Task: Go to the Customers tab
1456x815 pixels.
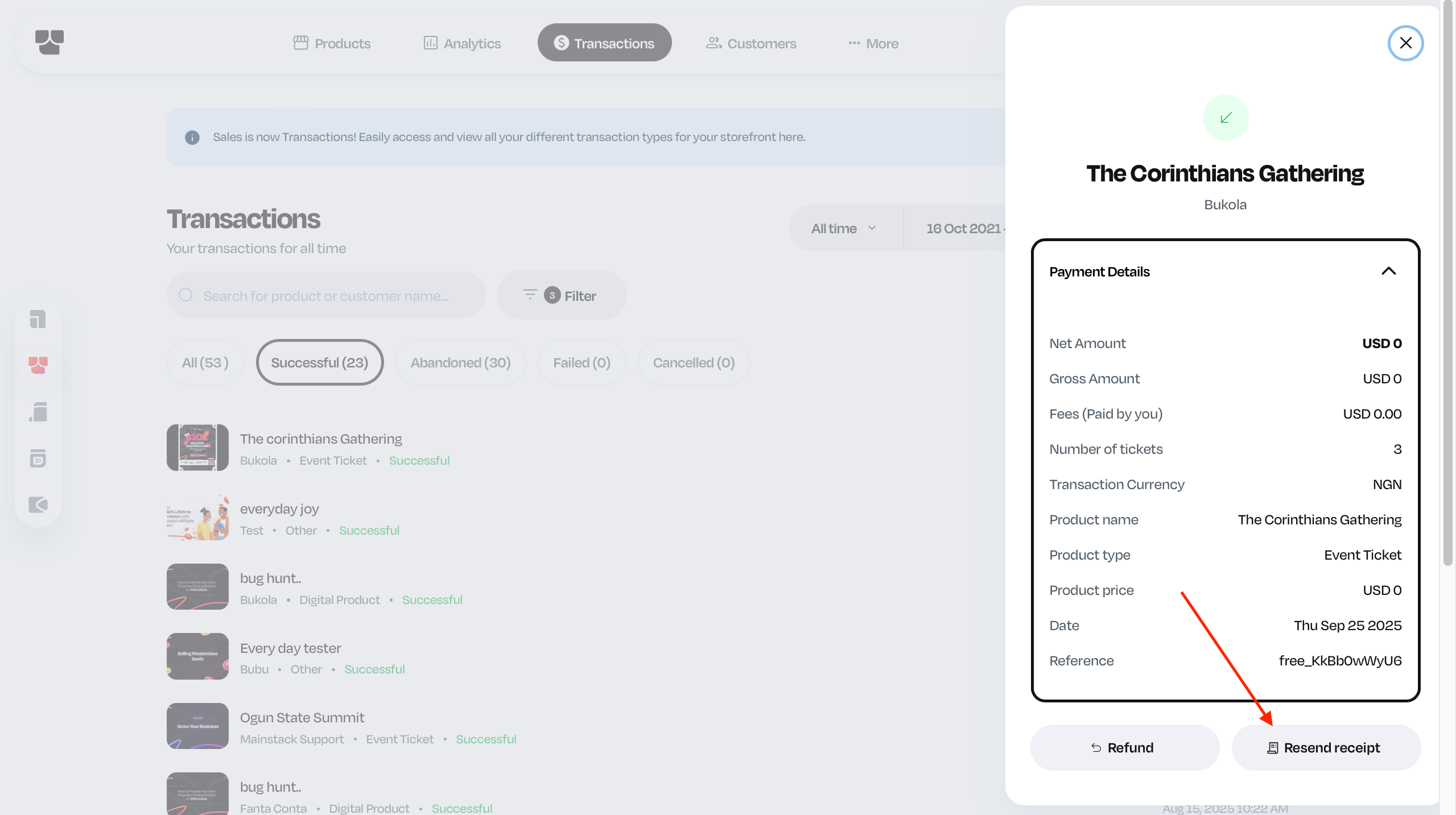Action: (x=751, y=44)
